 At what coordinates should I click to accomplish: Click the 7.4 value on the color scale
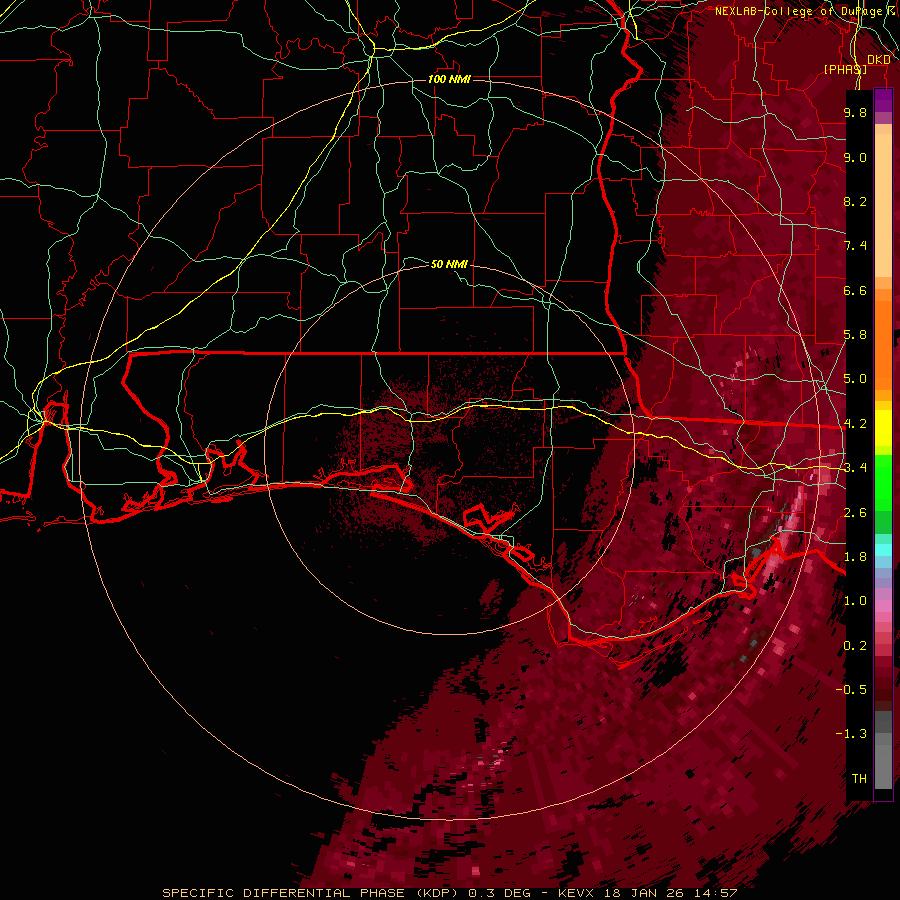[855, 246]
